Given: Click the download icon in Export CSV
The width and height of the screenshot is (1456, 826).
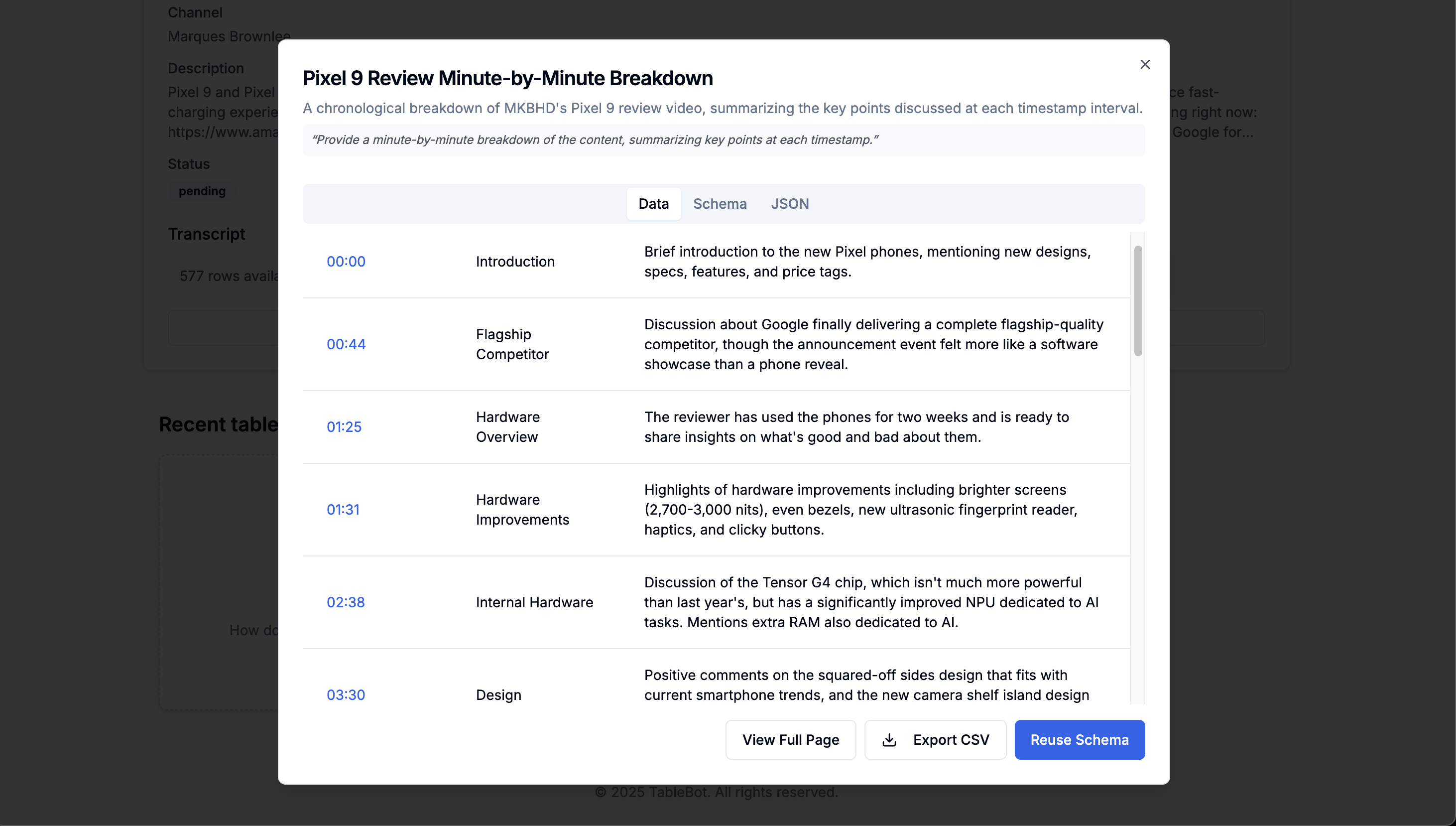Looking at the screenshot, I should [889, 740].
